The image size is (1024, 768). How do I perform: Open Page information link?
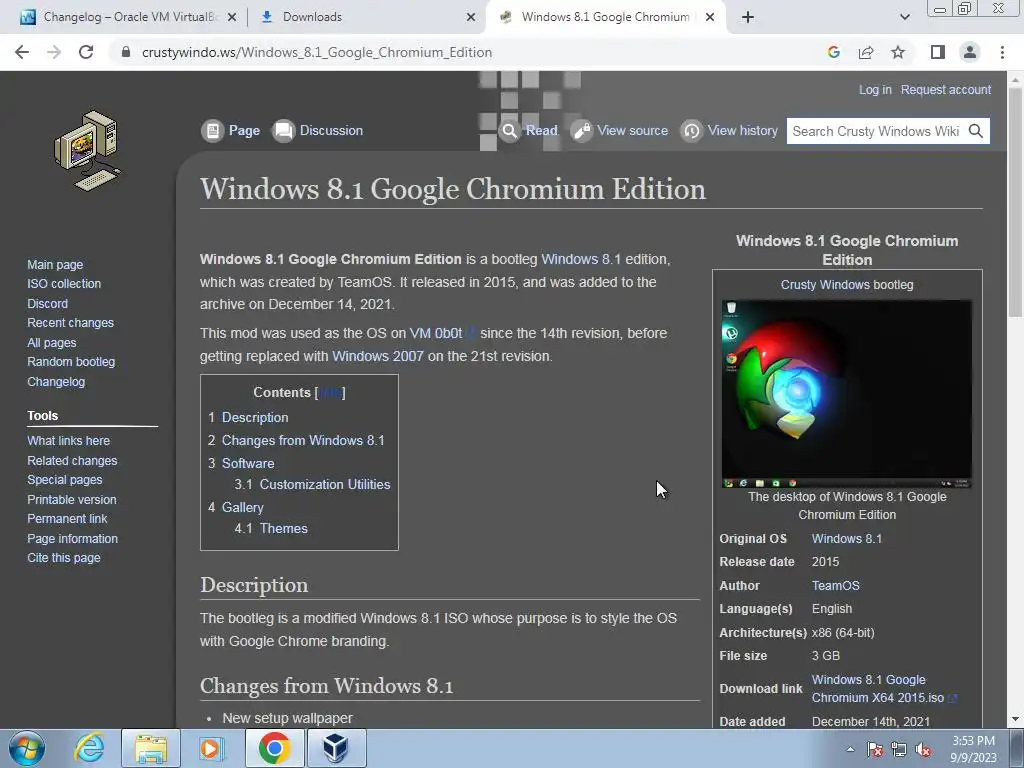click(x=72, y=538)
